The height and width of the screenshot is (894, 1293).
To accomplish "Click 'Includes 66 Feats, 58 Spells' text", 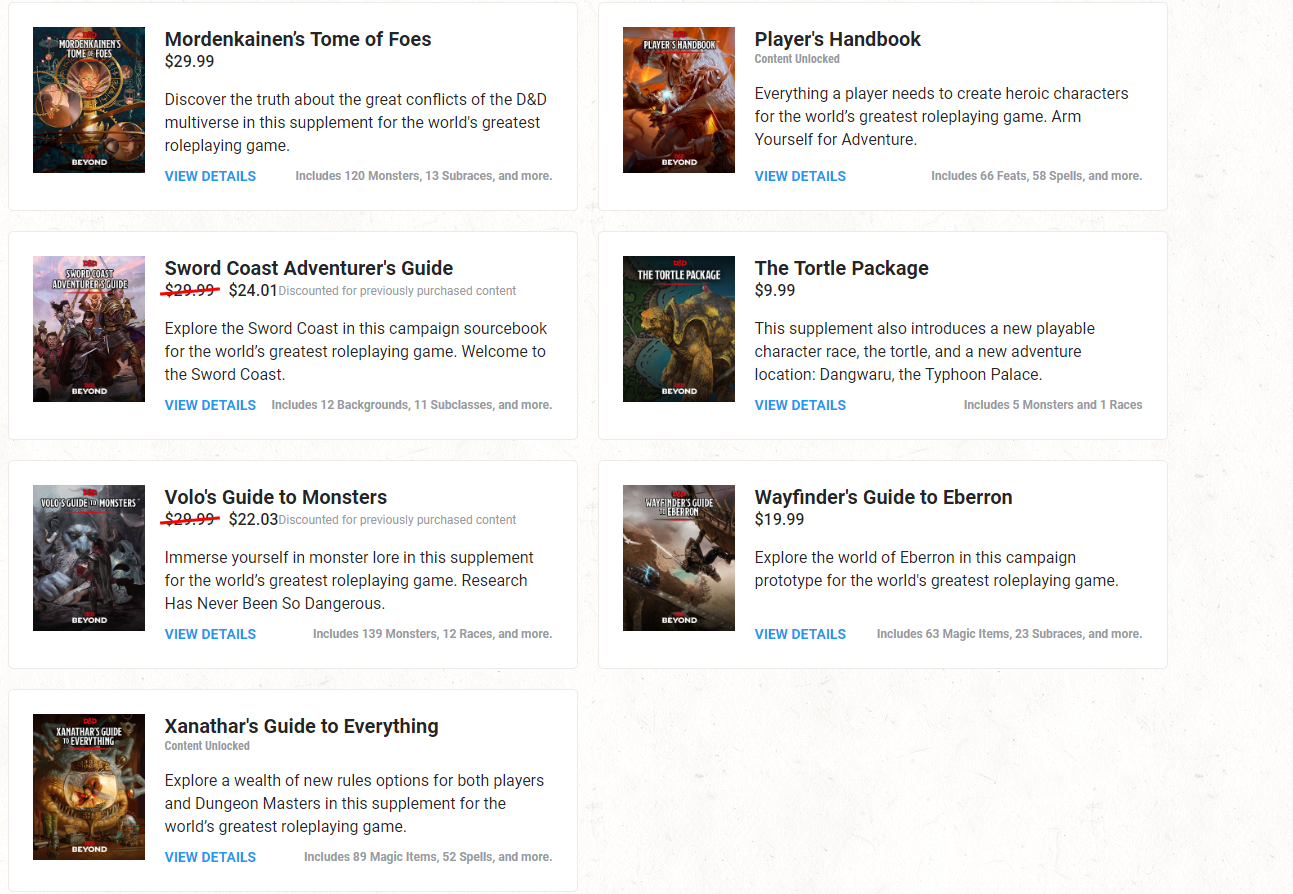I will (x=1037, y=176).
